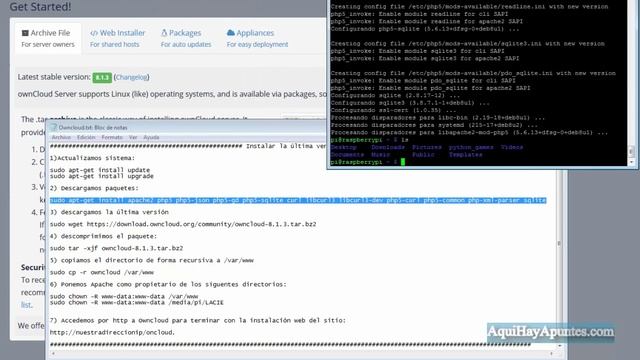Open Notepad's Formato menu
Viewport: 640px width, 360px height.
(x=112, y=138)
